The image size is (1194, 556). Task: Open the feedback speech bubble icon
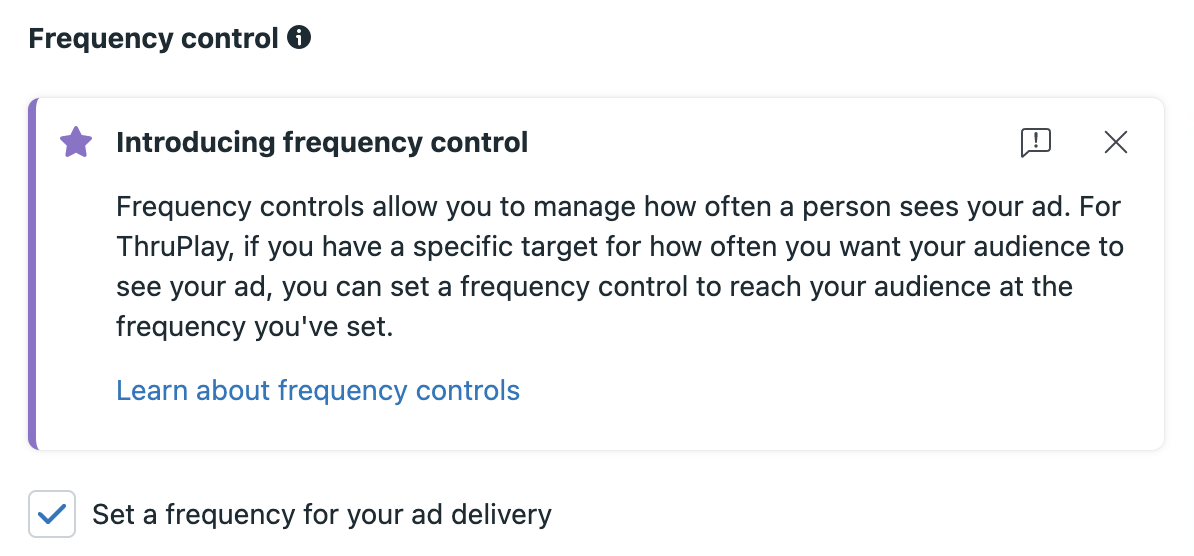1036,142
